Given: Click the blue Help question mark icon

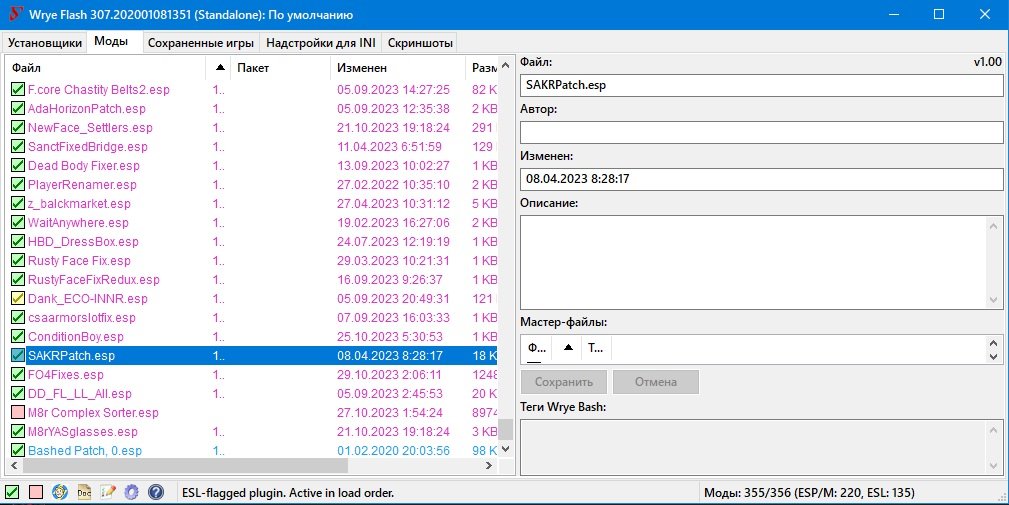Looking at the screenshot, I should [x=155, y=492].
